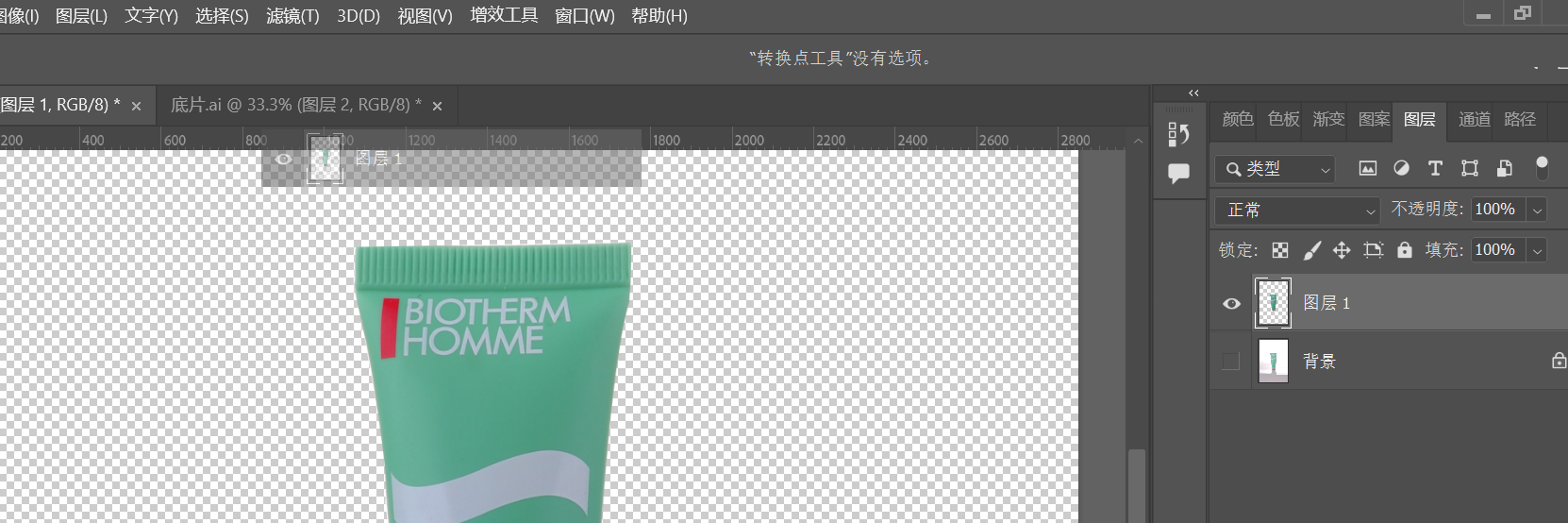1568x523 pixels.
Task: Open the 增效工具 menu
Action: (504, 16)
